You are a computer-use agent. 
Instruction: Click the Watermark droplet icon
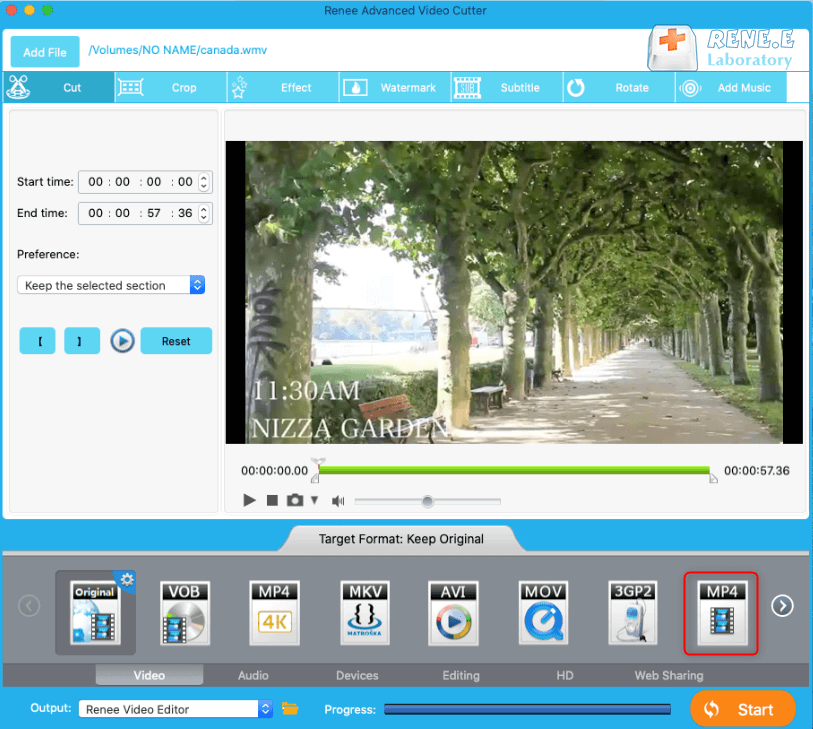click(x=355, y=88)
